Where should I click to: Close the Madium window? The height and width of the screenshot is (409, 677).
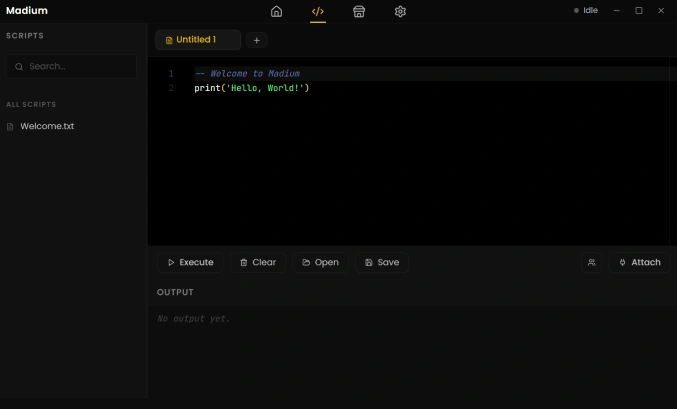point(661,10)
